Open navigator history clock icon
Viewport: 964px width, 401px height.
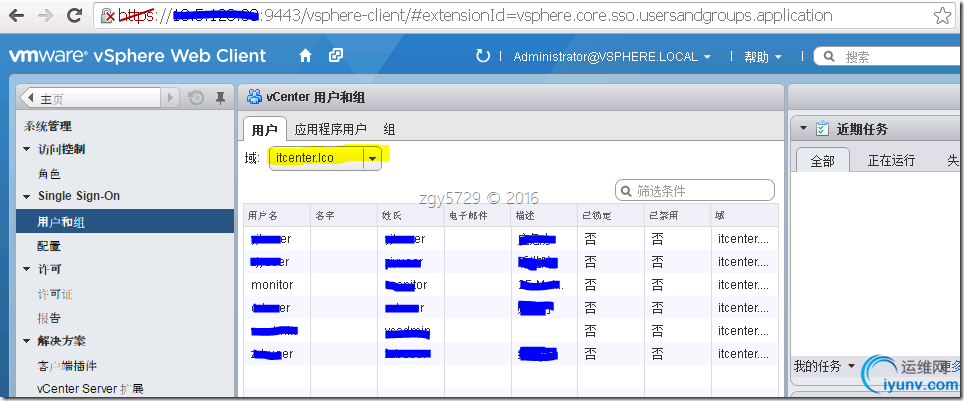(196, 98)
